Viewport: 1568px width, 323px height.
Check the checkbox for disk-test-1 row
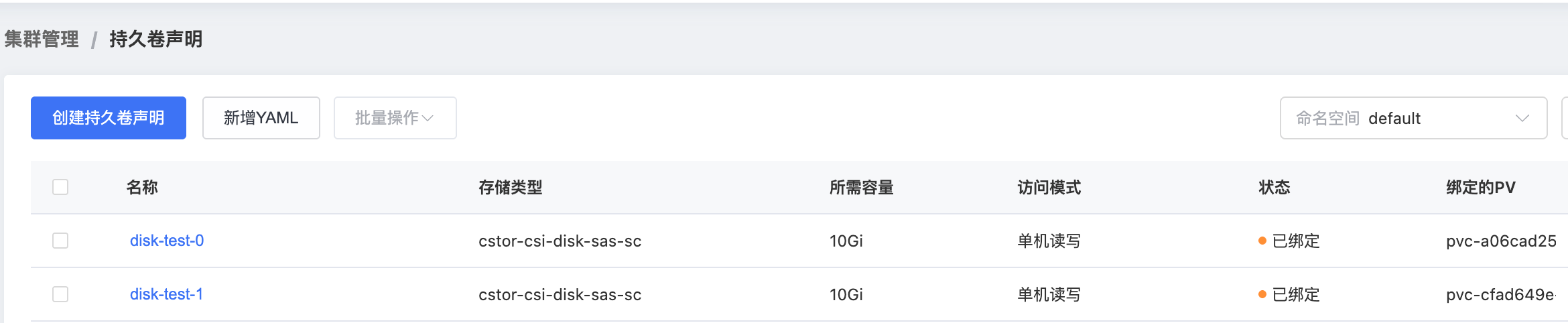(60, 294)
